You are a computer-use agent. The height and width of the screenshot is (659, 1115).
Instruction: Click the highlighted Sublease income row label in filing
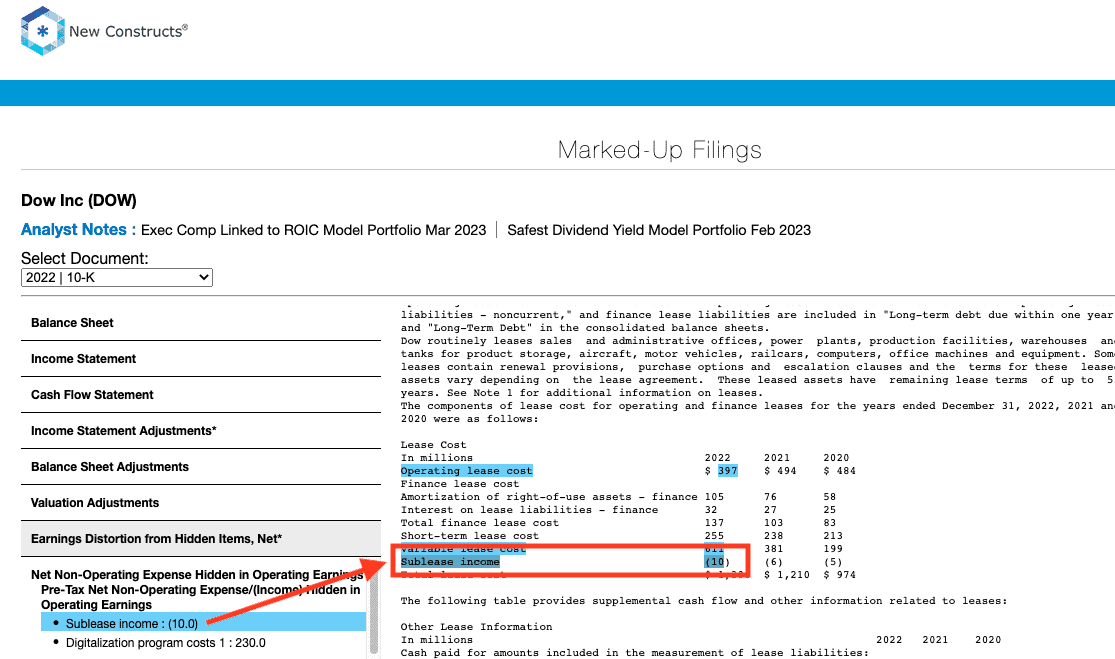[450, 562]
